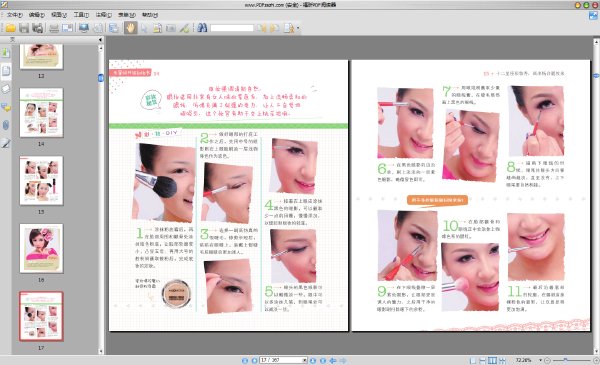The width and height of the screenshot is (600, 365).
Task: Open the Pages thumbnail panel icon
Action: pyautogui.click(x=6, y=70)
